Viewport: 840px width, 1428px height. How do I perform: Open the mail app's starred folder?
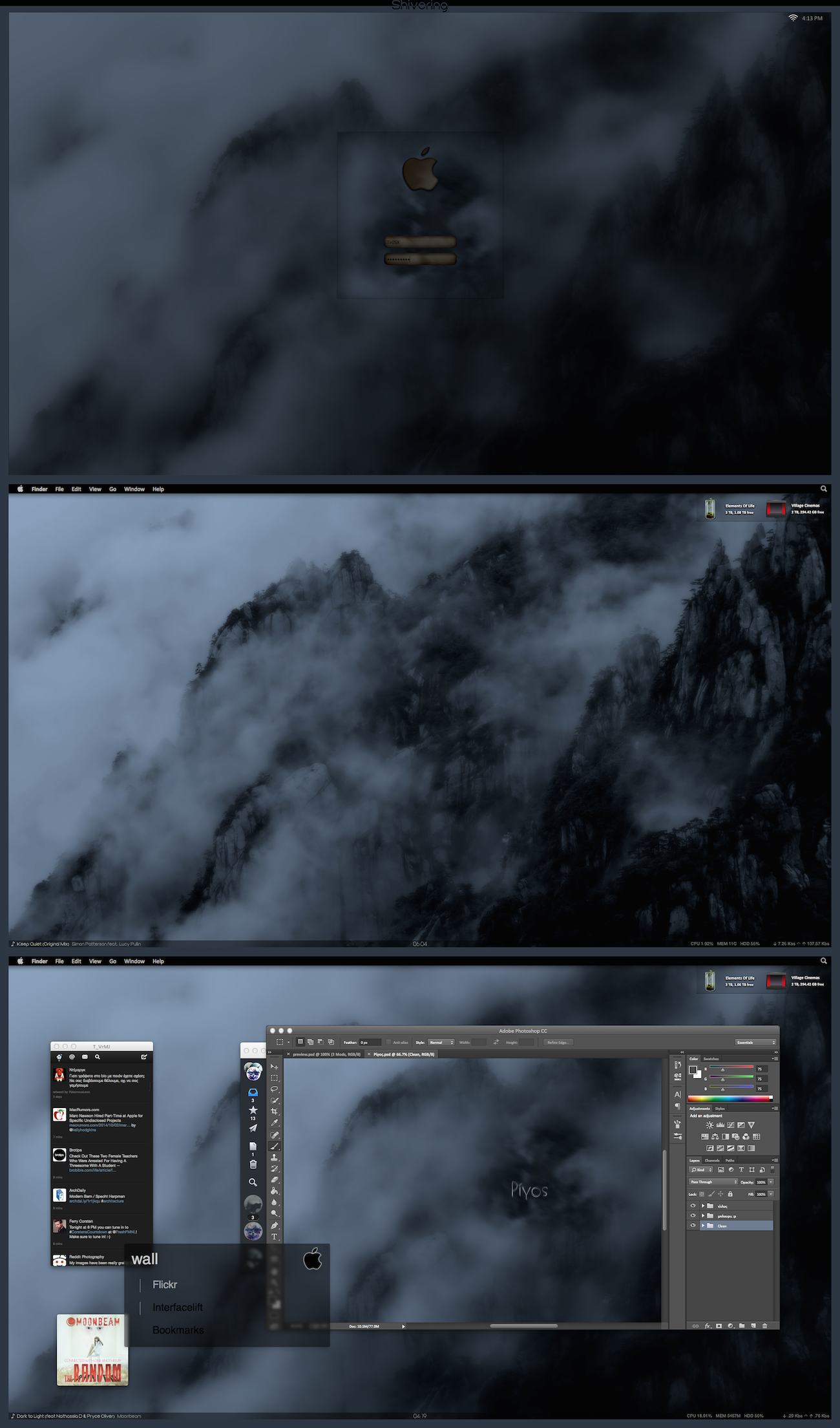253,1110
